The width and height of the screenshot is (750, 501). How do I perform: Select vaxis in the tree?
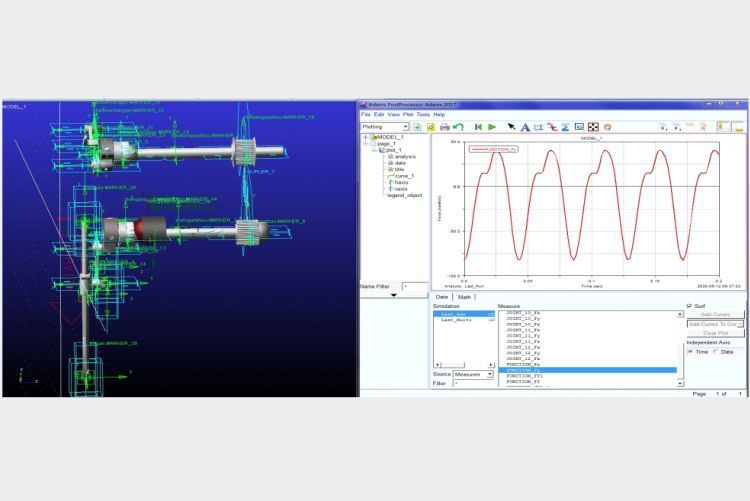(401, 189)
